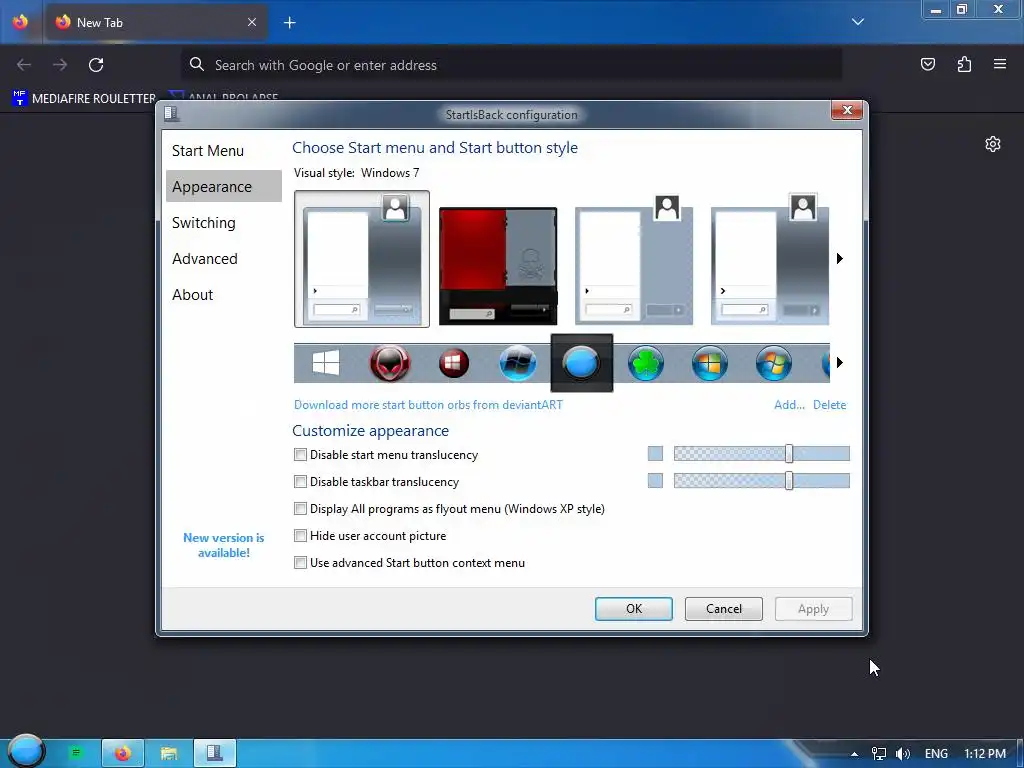Pick the colorful Windows 8 style orb
The height and width of the screenshot is (768, 1024).
709,362
